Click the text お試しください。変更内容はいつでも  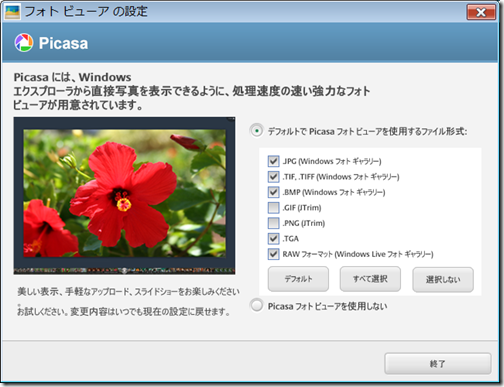pyautogui.click(x=80, y=312)
